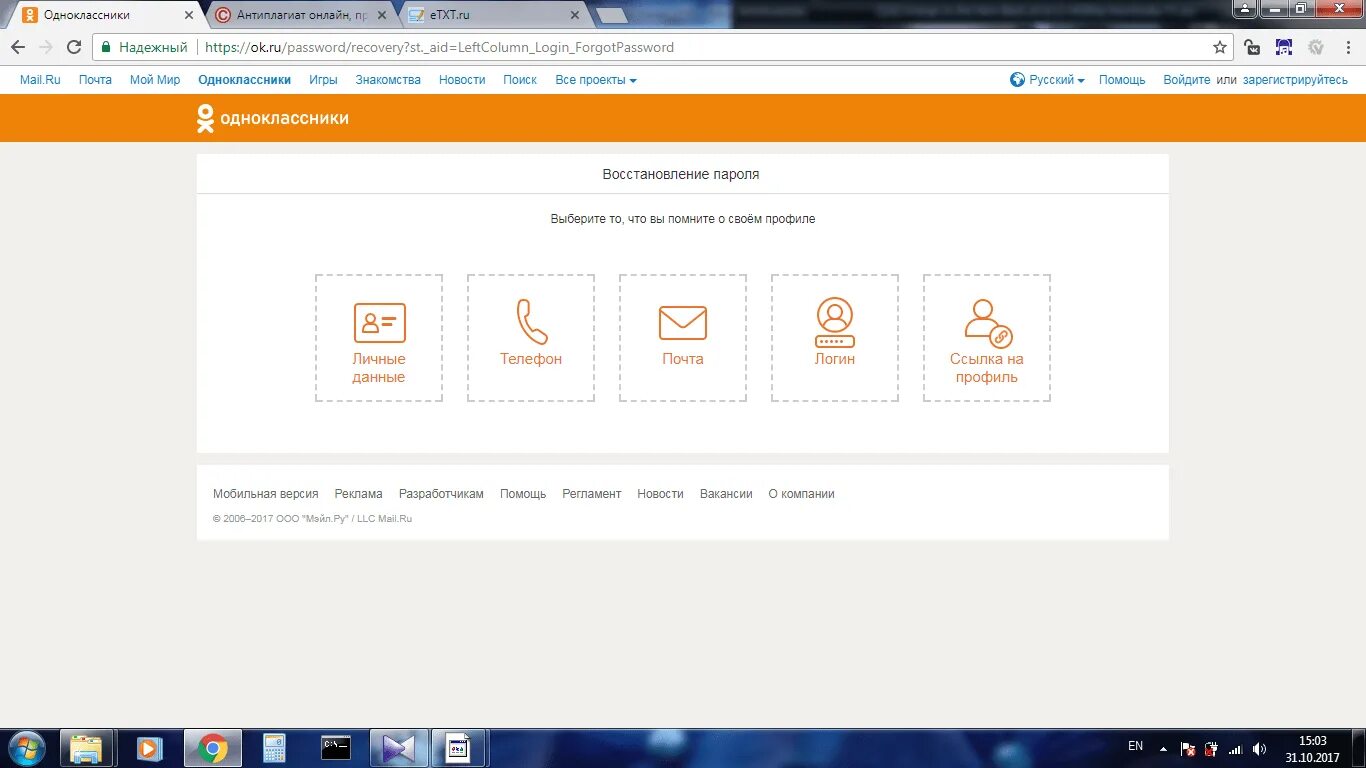Image resolution: width=1366 pixels, height=768 pixels.
Task: Choose the Ссылка на профиль icon
Action: tap(987, 323)
